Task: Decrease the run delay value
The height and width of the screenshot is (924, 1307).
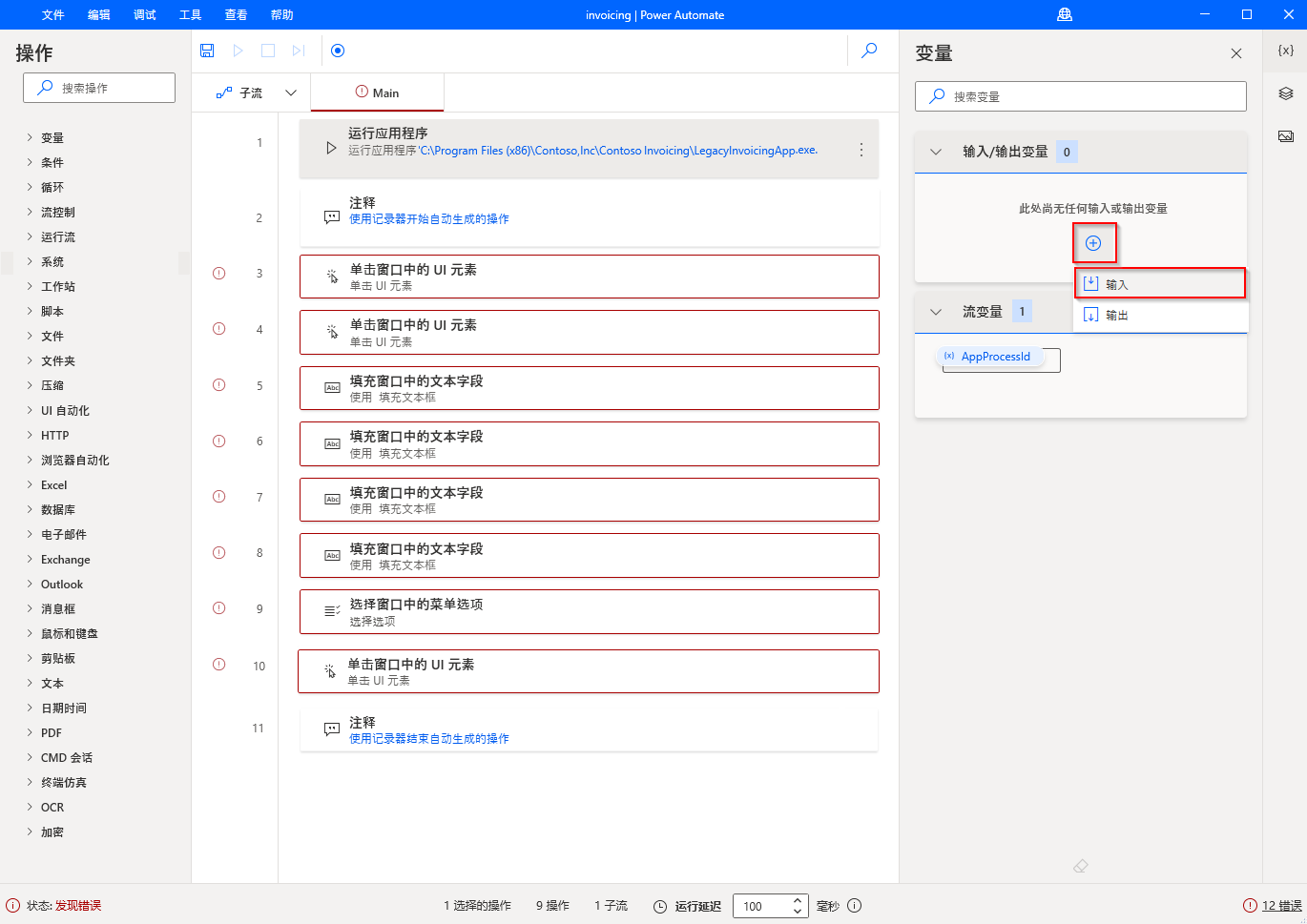Action: point(798,912)
